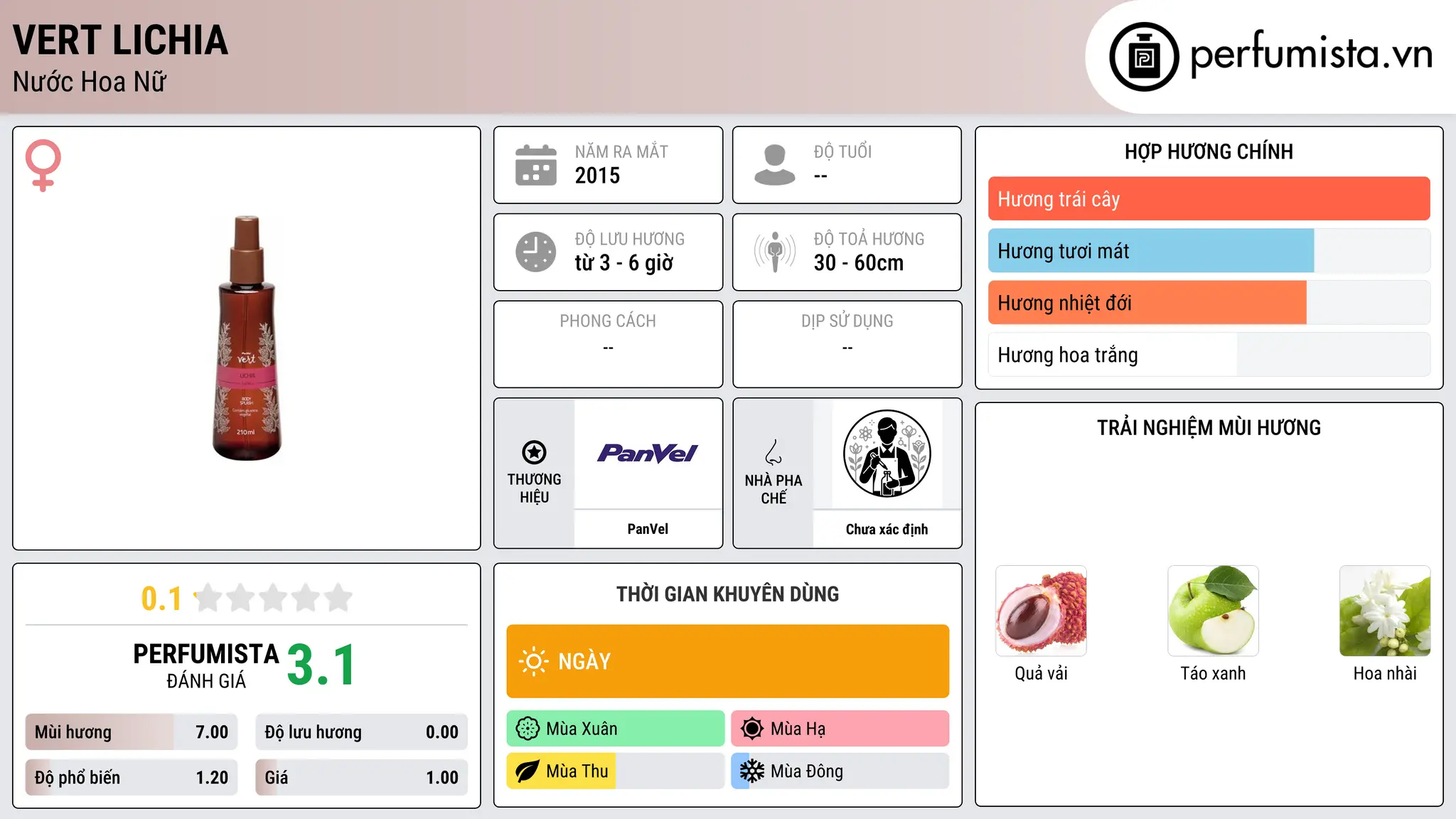Click the sun icon in Ngày bar
The height and width of the screenshot is (819, 1456).
533,661
